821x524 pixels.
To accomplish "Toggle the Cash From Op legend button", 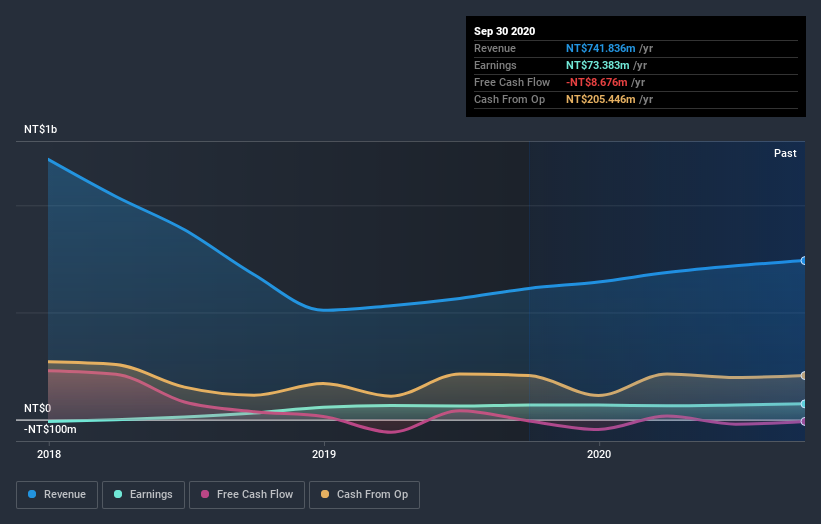I will pyautogui.click(x=364, y=495).
